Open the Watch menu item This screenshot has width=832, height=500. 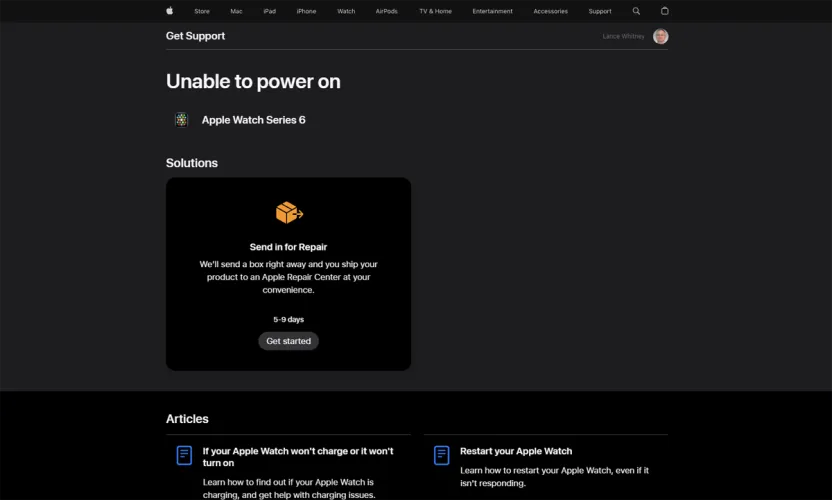(x=346, y=11)
